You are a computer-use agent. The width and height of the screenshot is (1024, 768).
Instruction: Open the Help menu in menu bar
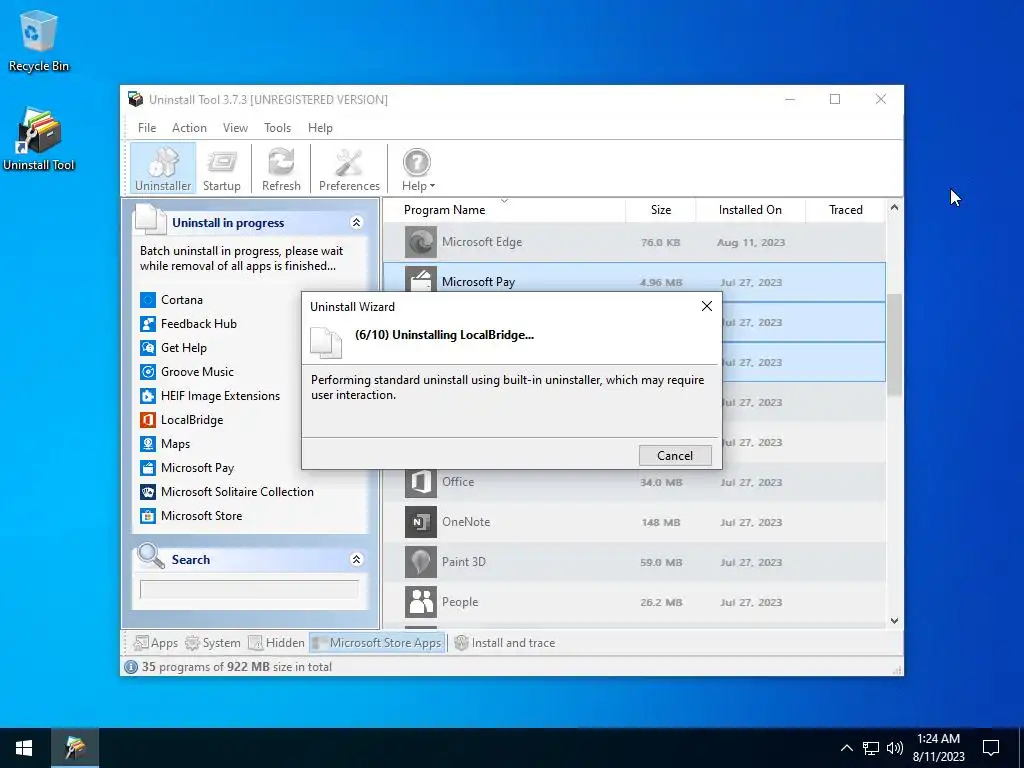coord(320,128)
